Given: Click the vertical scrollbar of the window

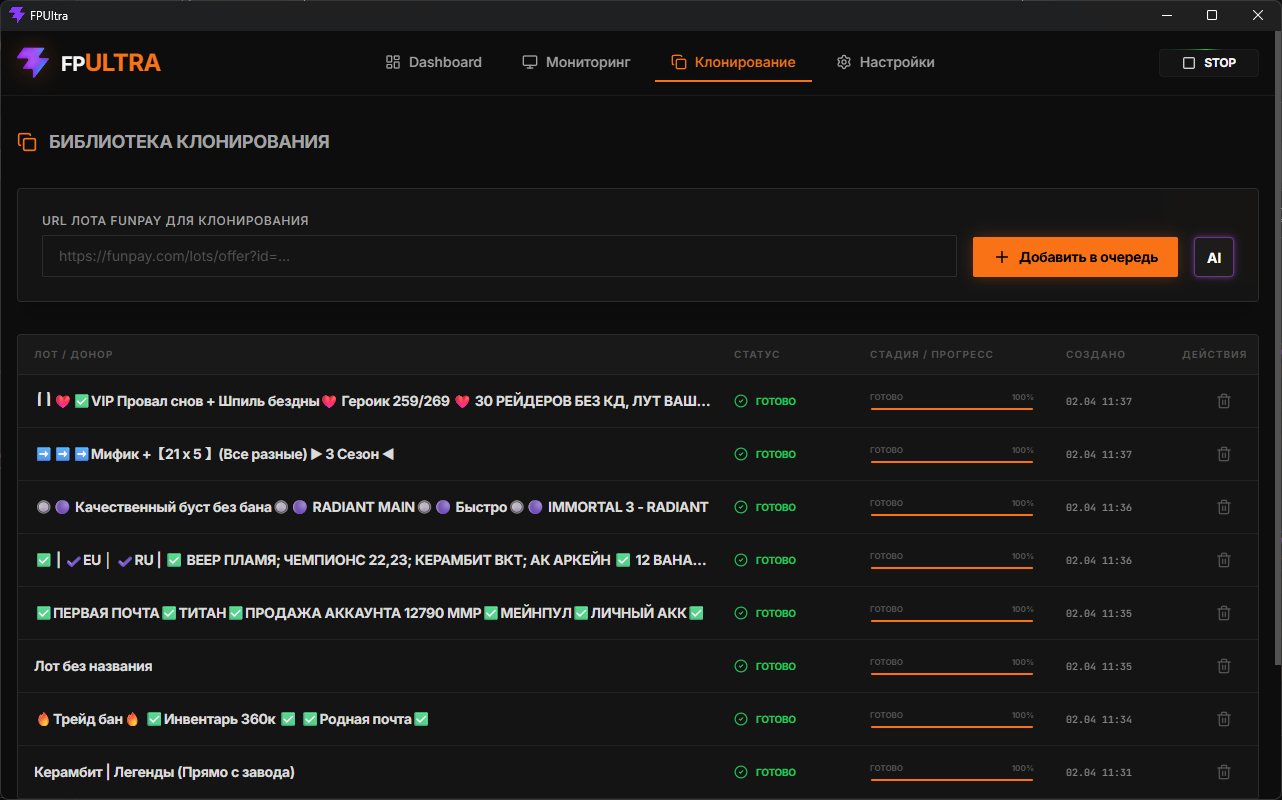Looking at the screenshot, I should tap(1276, 400).
